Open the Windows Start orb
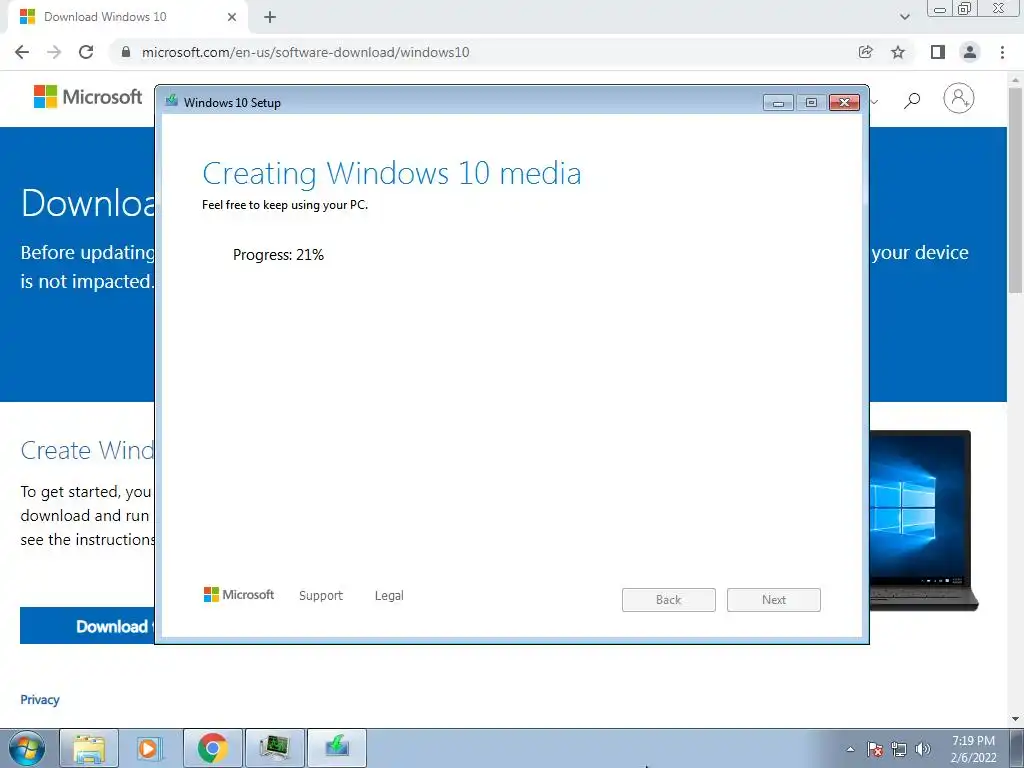 tap(27, 748)
